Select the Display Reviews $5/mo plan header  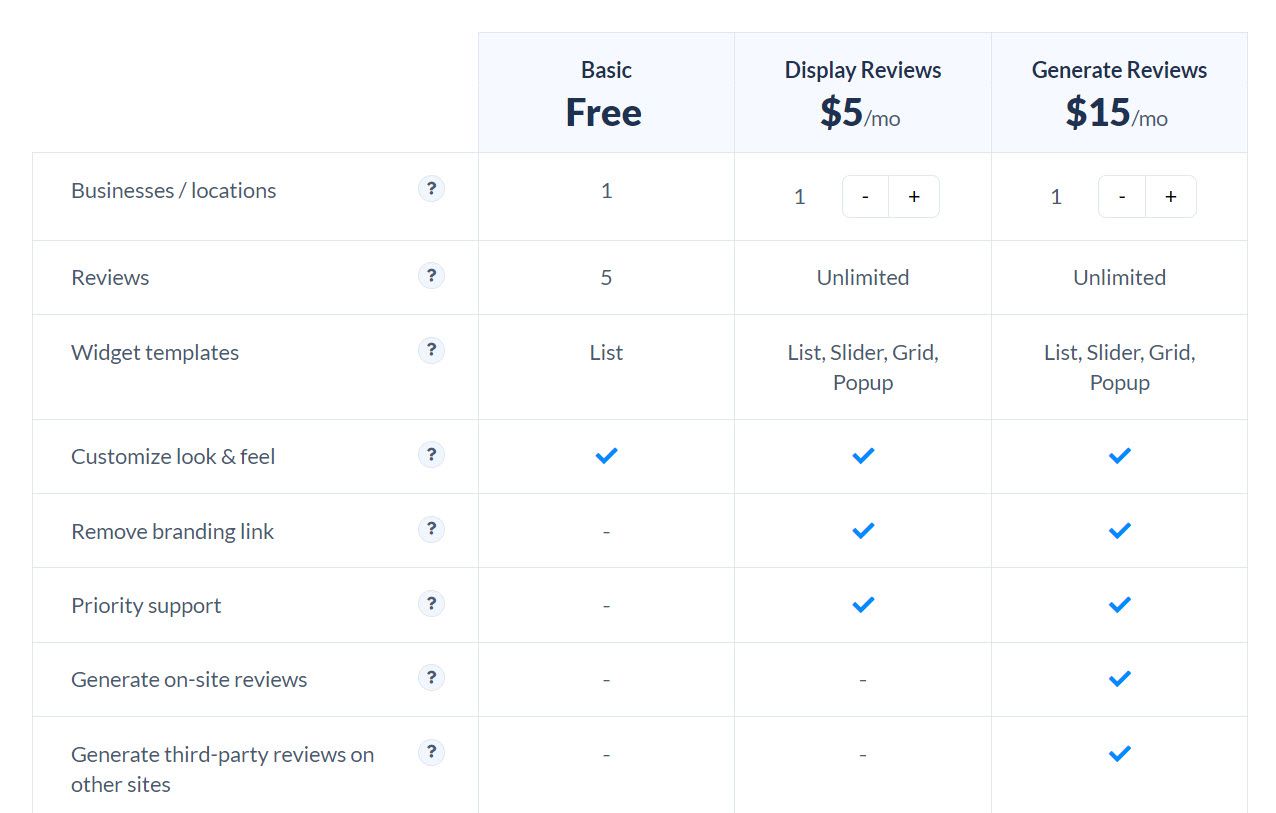click(863, 93)
